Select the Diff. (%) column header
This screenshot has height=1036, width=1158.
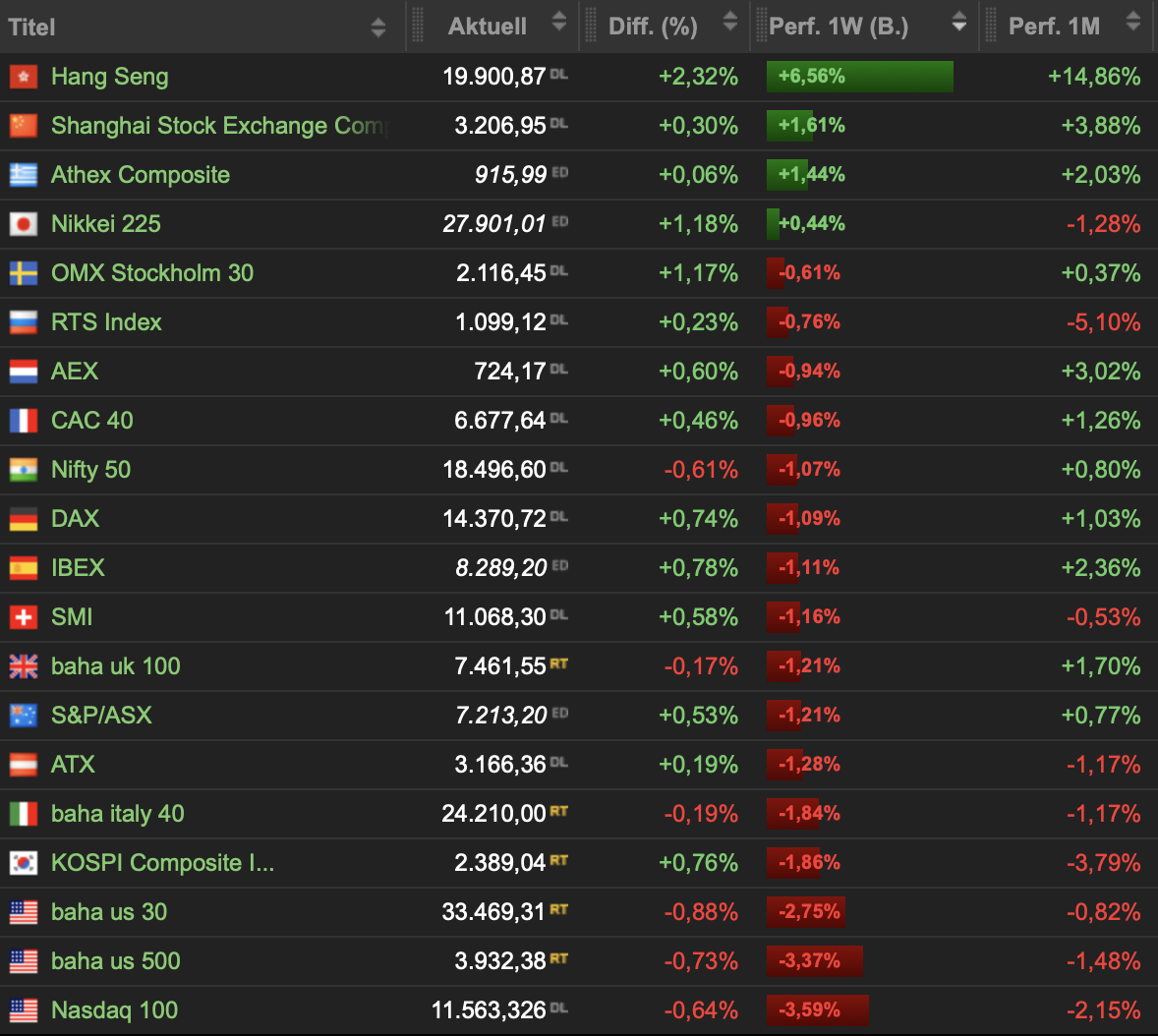653,27
